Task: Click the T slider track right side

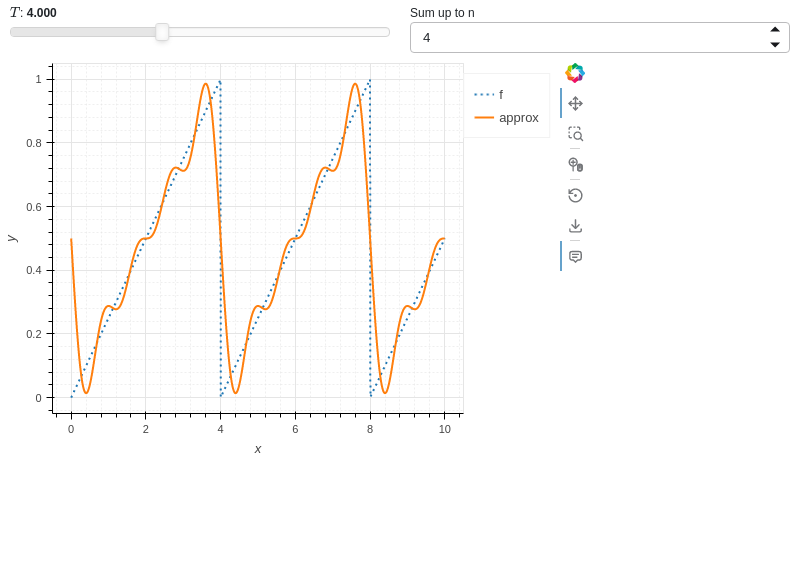Action: [279, 32]
